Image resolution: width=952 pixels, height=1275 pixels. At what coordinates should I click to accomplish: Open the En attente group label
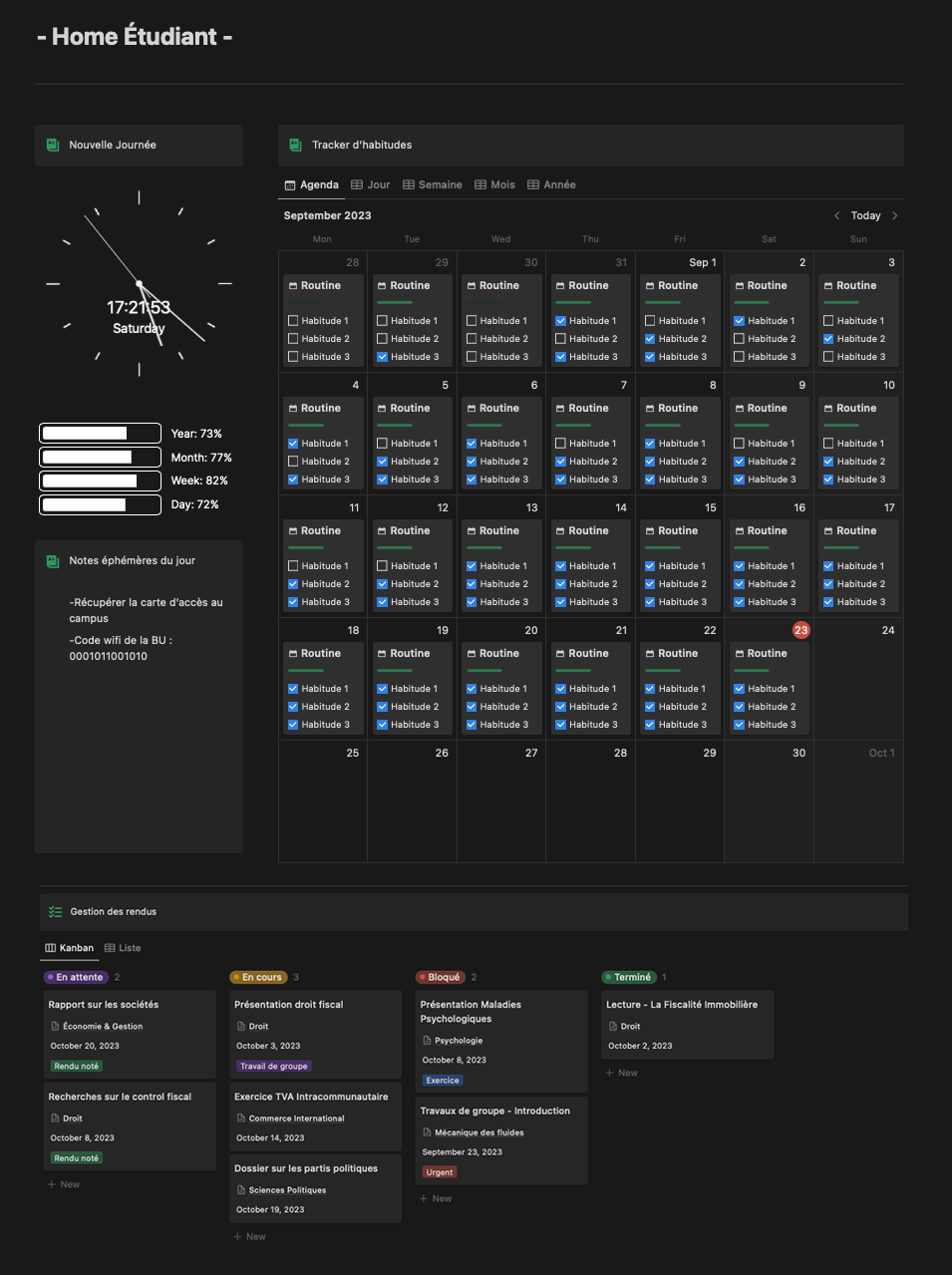76,978
